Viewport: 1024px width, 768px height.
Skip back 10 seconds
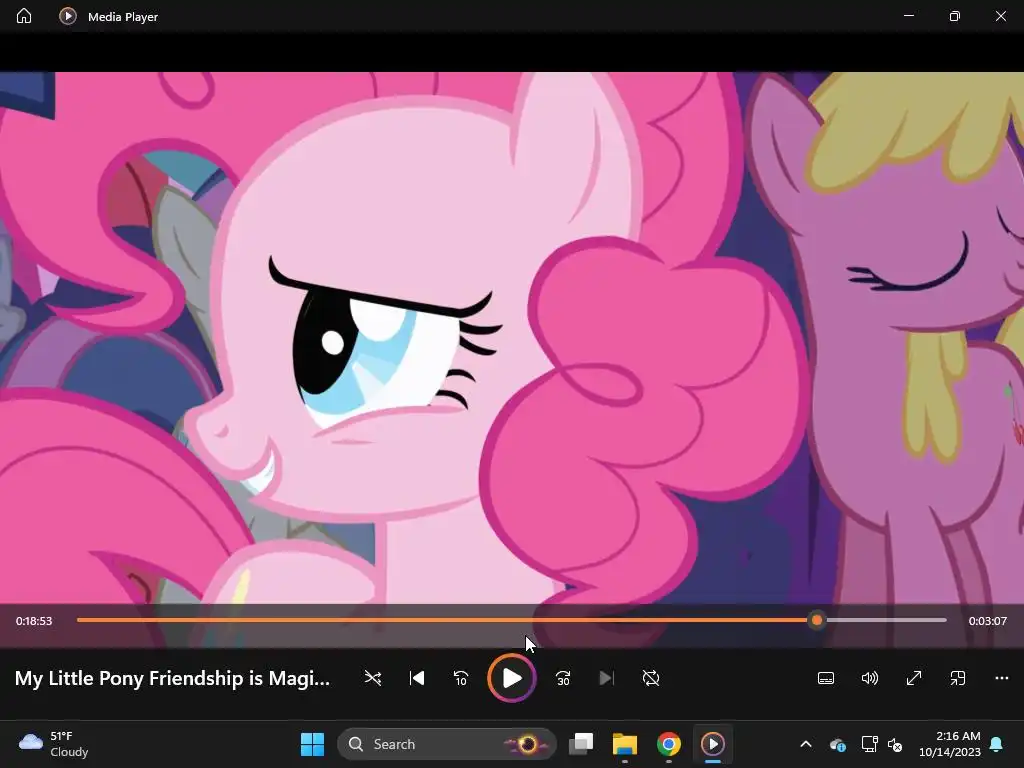point(460,678)
